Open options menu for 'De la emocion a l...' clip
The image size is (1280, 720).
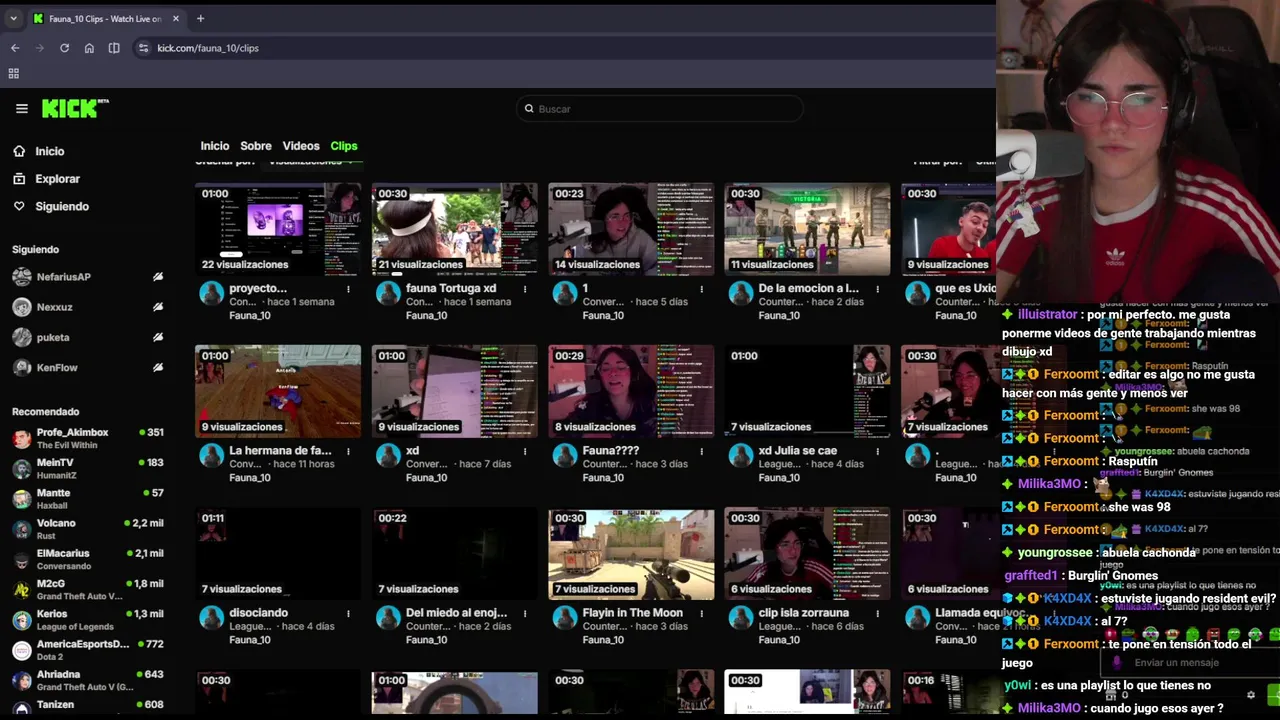click(878, 289)
